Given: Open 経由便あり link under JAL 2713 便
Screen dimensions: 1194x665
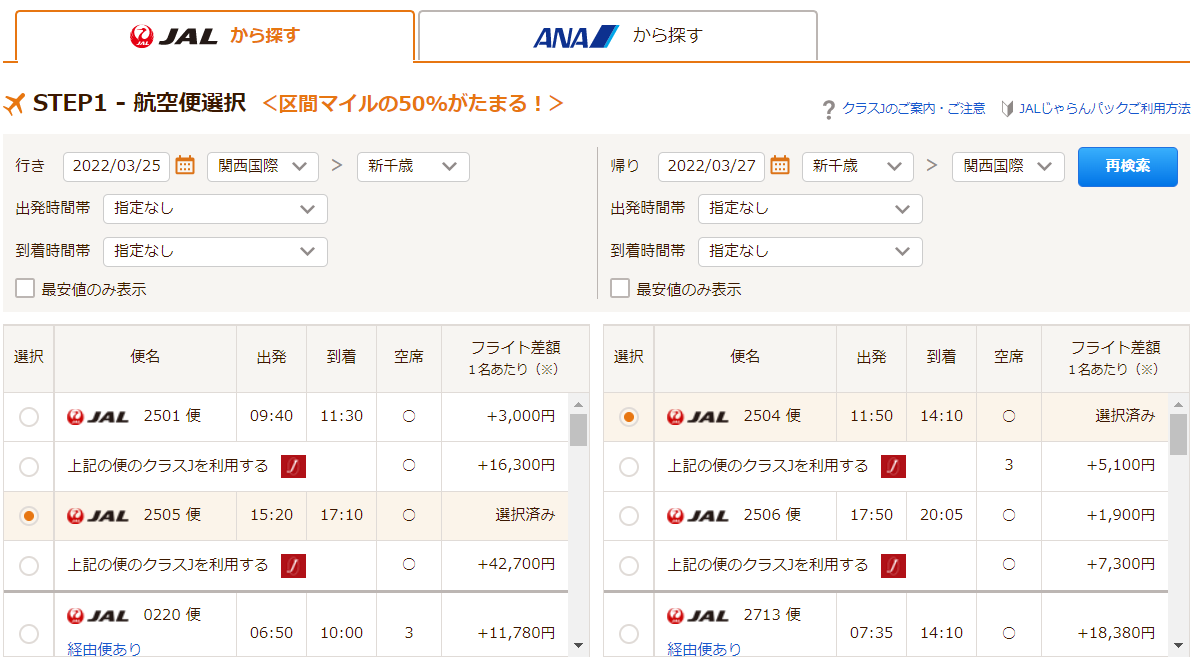Looking at the screenshot, I should coord(704,649).
